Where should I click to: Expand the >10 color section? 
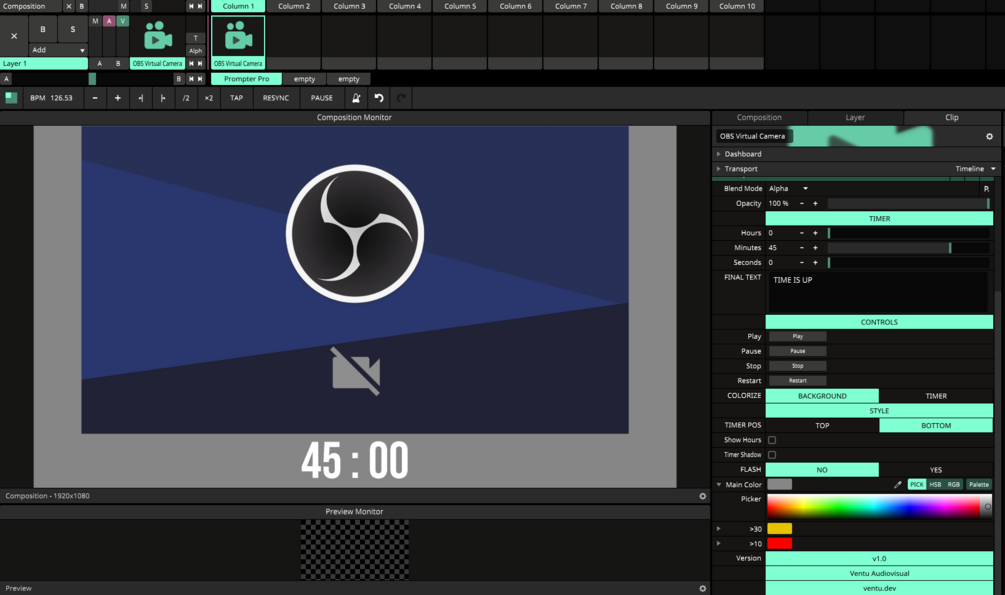coord(718,544)
